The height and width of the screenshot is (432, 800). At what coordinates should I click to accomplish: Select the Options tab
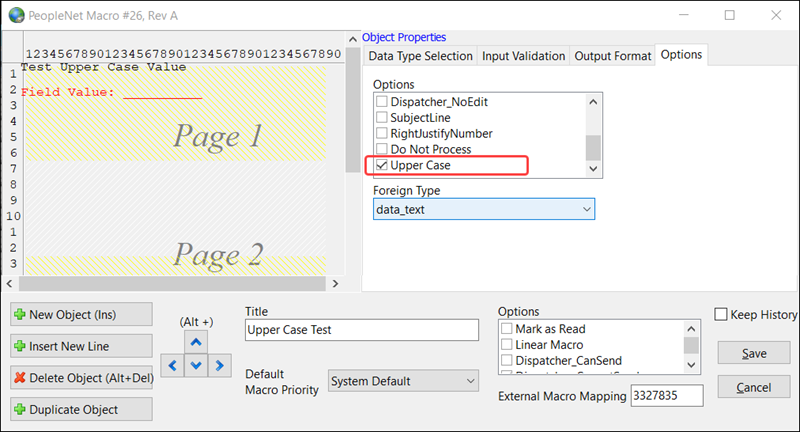point(681,55)
